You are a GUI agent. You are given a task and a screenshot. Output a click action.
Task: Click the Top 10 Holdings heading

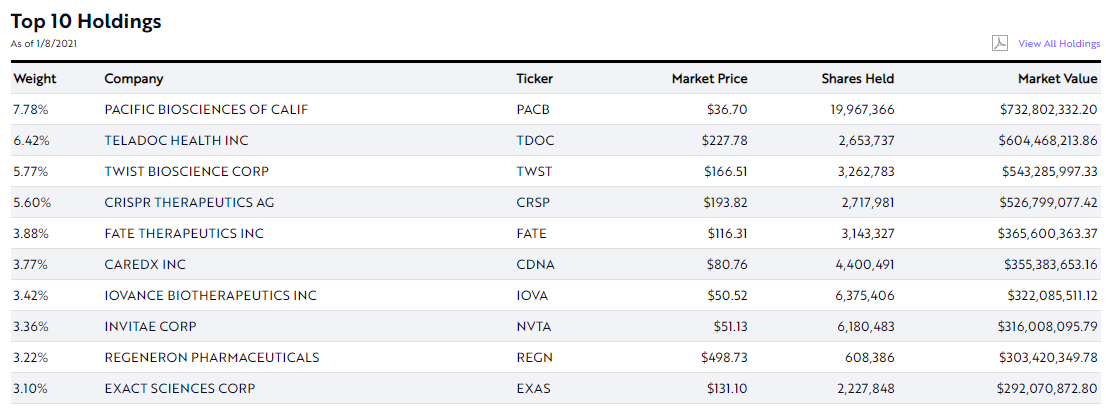point(86,21)
